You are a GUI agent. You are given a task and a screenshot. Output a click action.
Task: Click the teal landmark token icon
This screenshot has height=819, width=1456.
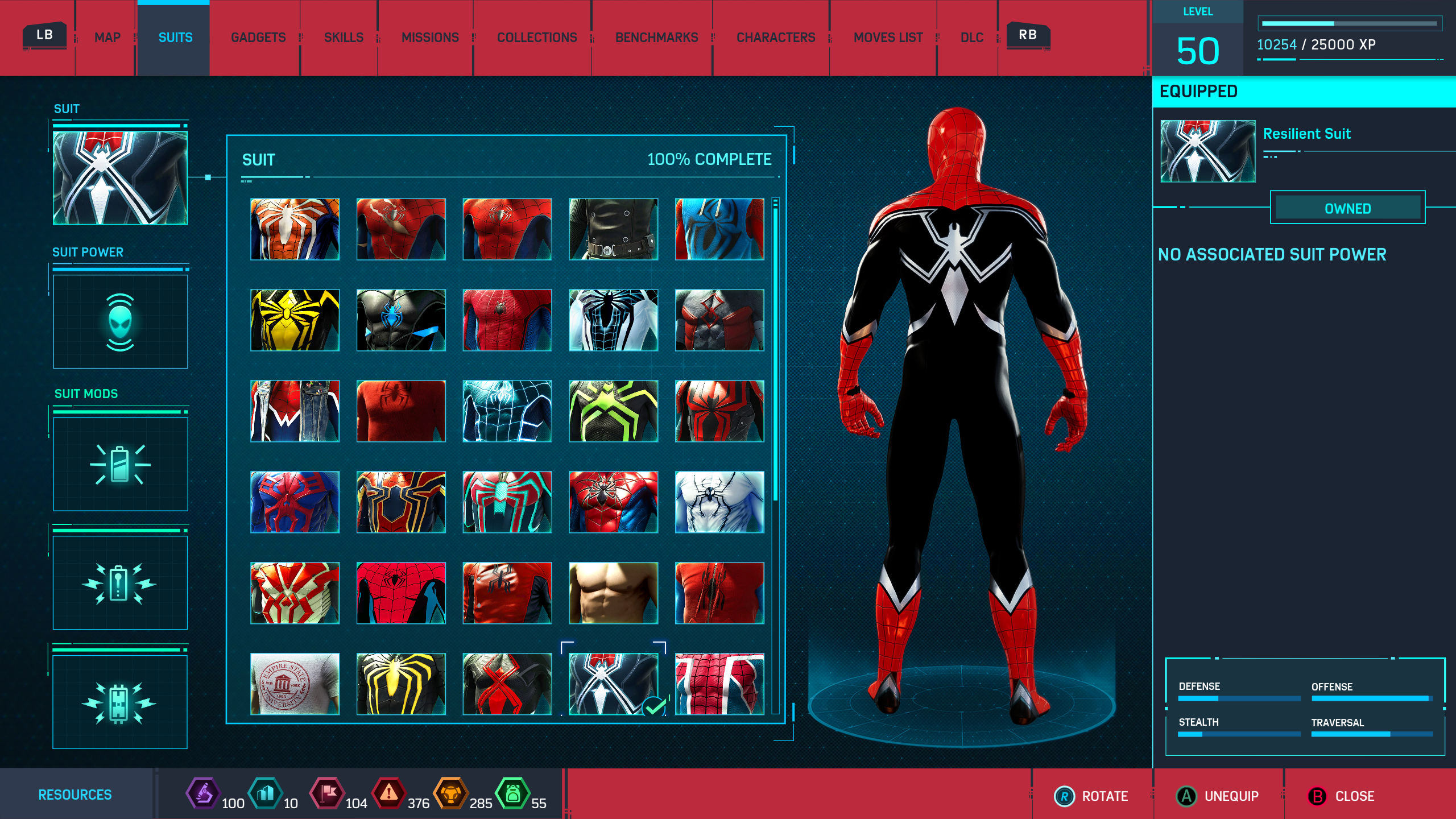266,793
